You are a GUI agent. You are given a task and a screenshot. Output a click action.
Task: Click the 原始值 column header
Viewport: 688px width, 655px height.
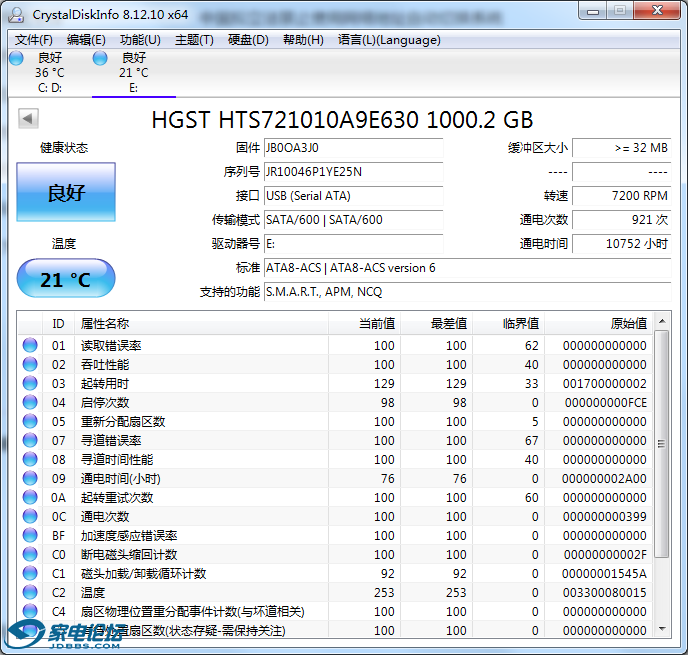click(599, 324)
